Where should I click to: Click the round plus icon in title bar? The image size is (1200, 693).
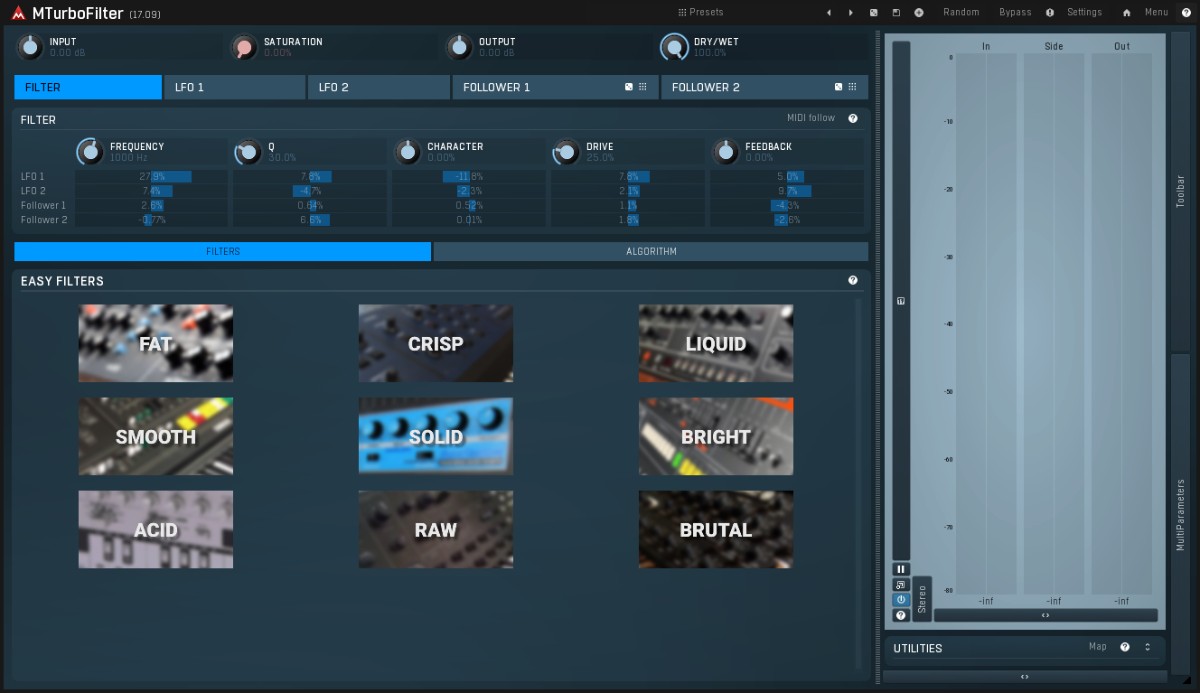point(919,13)
